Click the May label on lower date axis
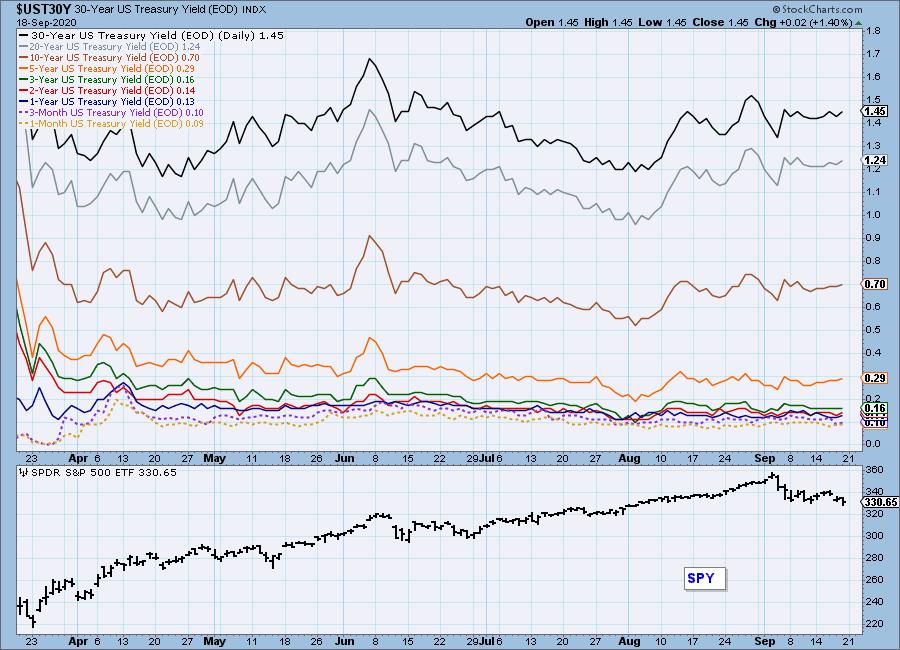The image size is (900, 650). pos(214,641)
